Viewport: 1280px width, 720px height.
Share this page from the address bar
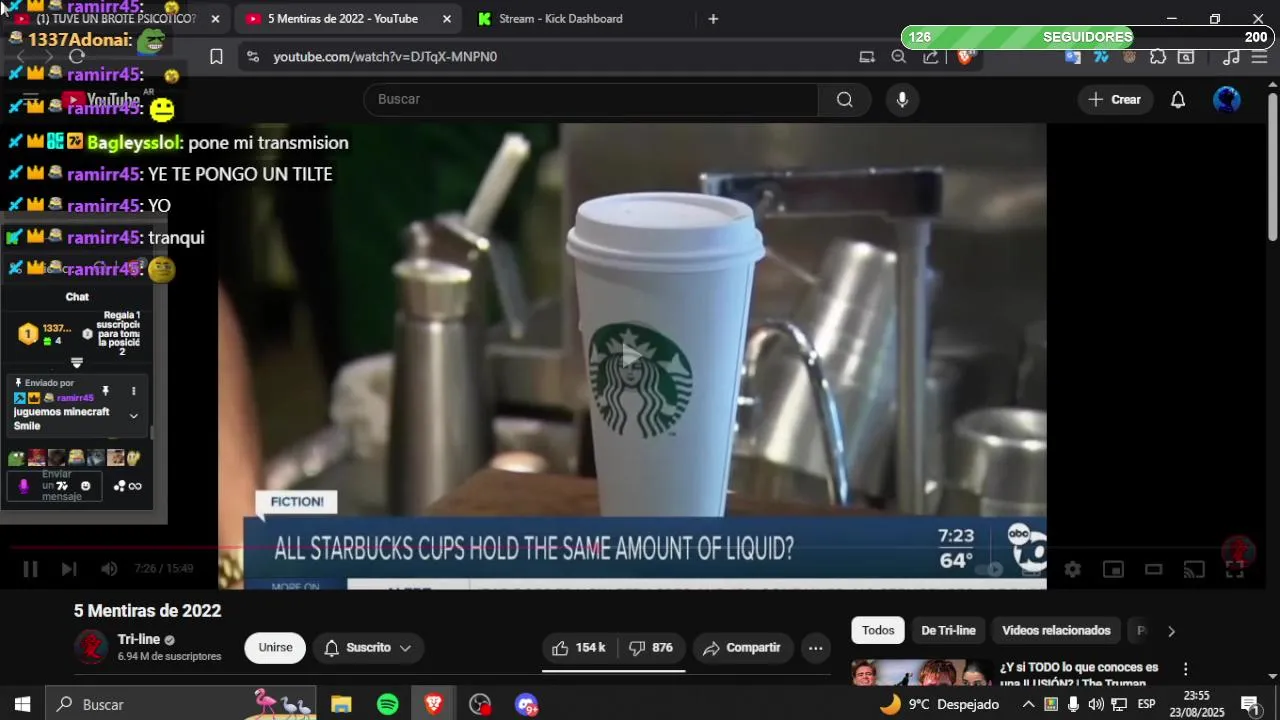[x=931, y=57]
